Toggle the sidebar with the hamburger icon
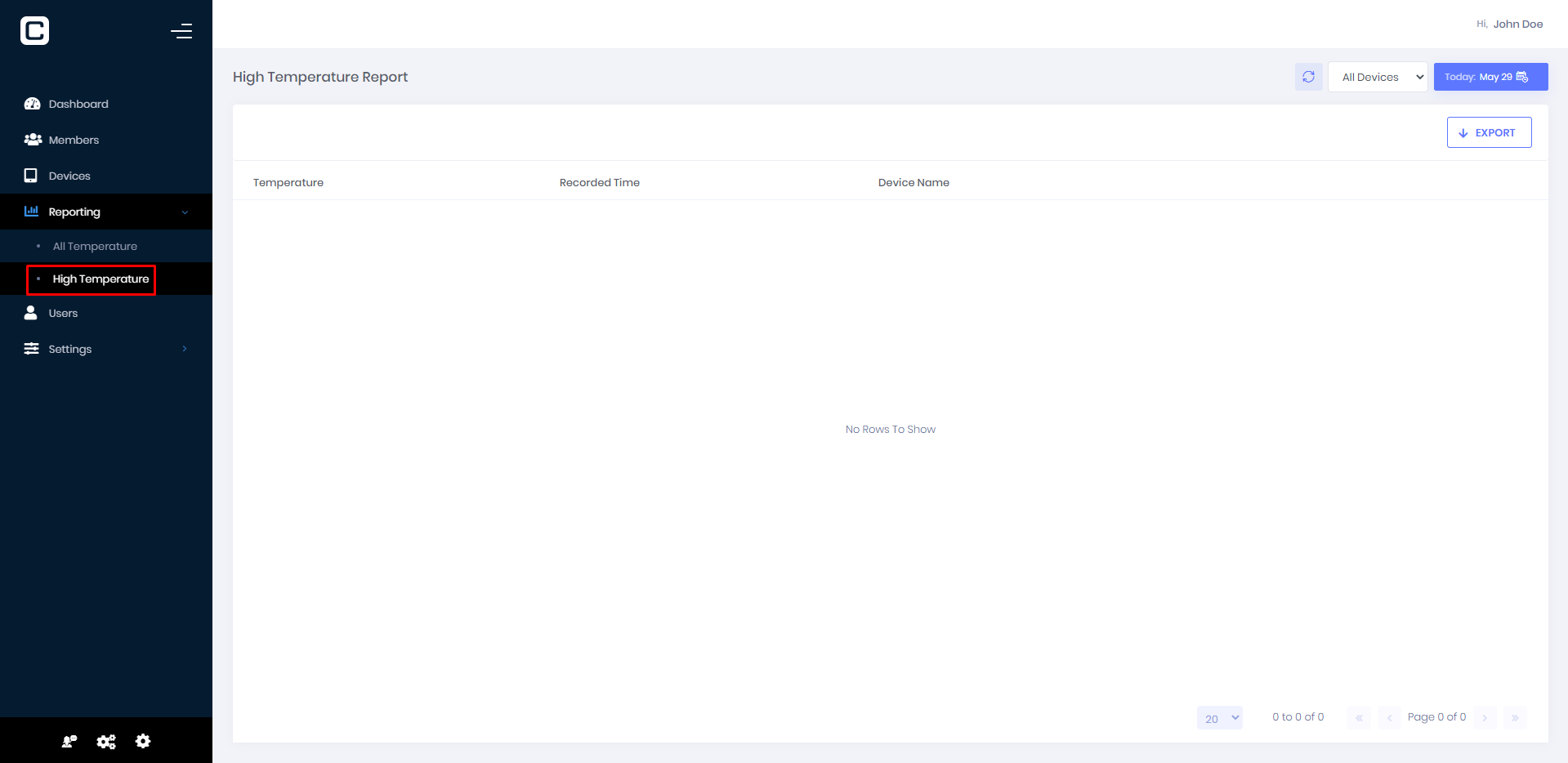1568x763 pixels. click(x=181, y=30)
